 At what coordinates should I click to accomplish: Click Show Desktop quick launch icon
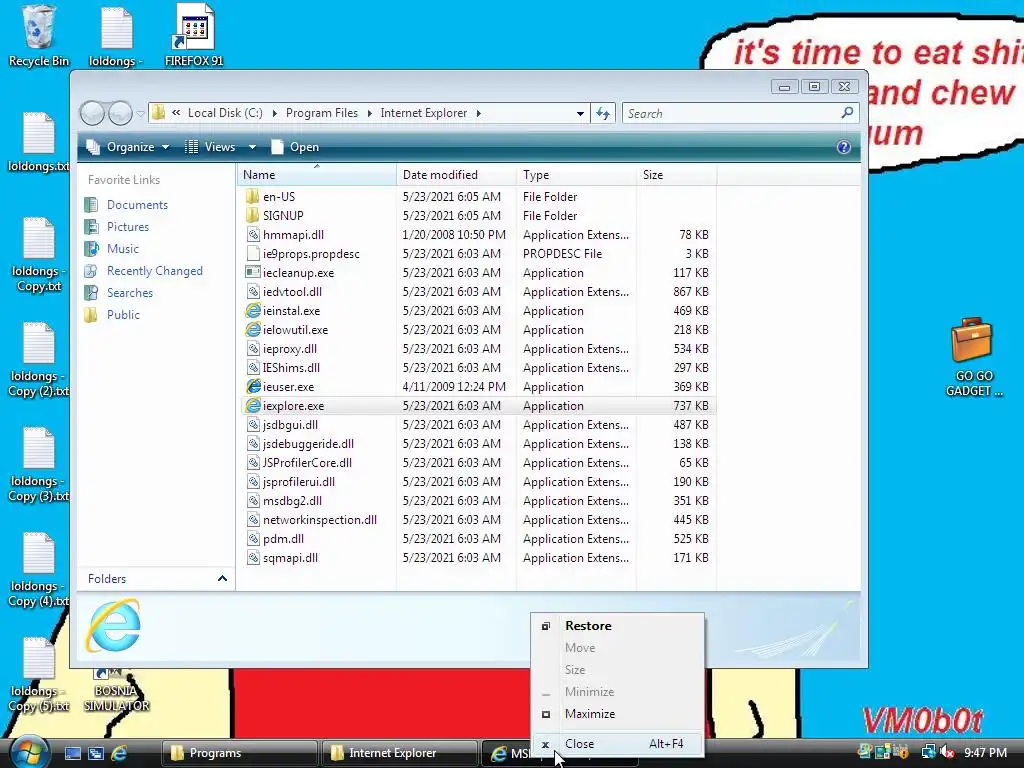[x=72, y=753]
